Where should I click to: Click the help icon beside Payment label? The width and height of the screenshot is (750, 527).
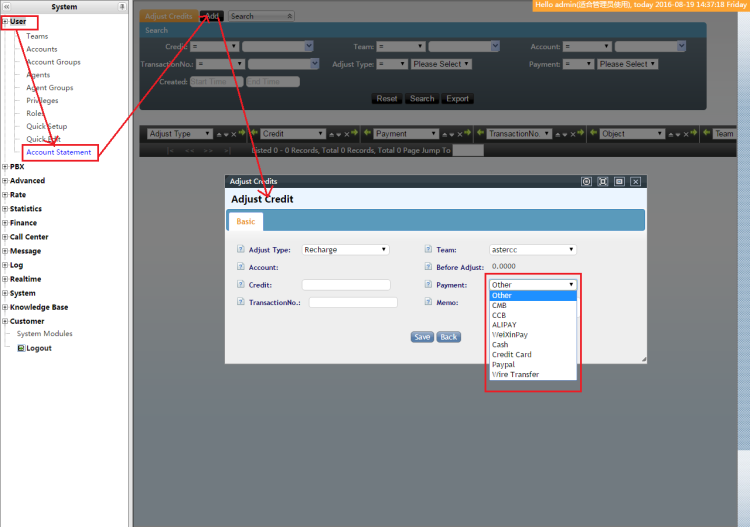tap(429, 285)
